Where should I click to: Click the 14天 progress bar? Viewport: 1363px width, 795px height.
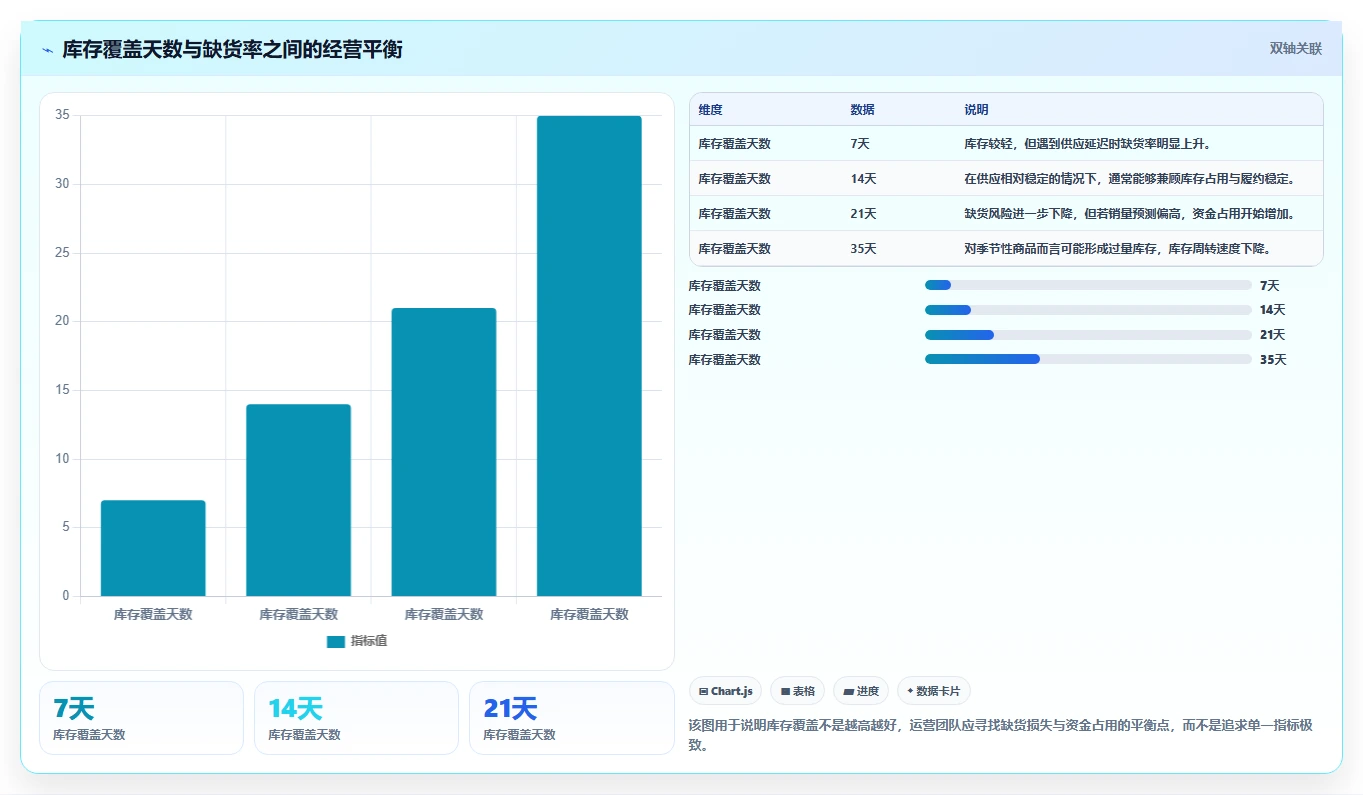point(1088,310)
